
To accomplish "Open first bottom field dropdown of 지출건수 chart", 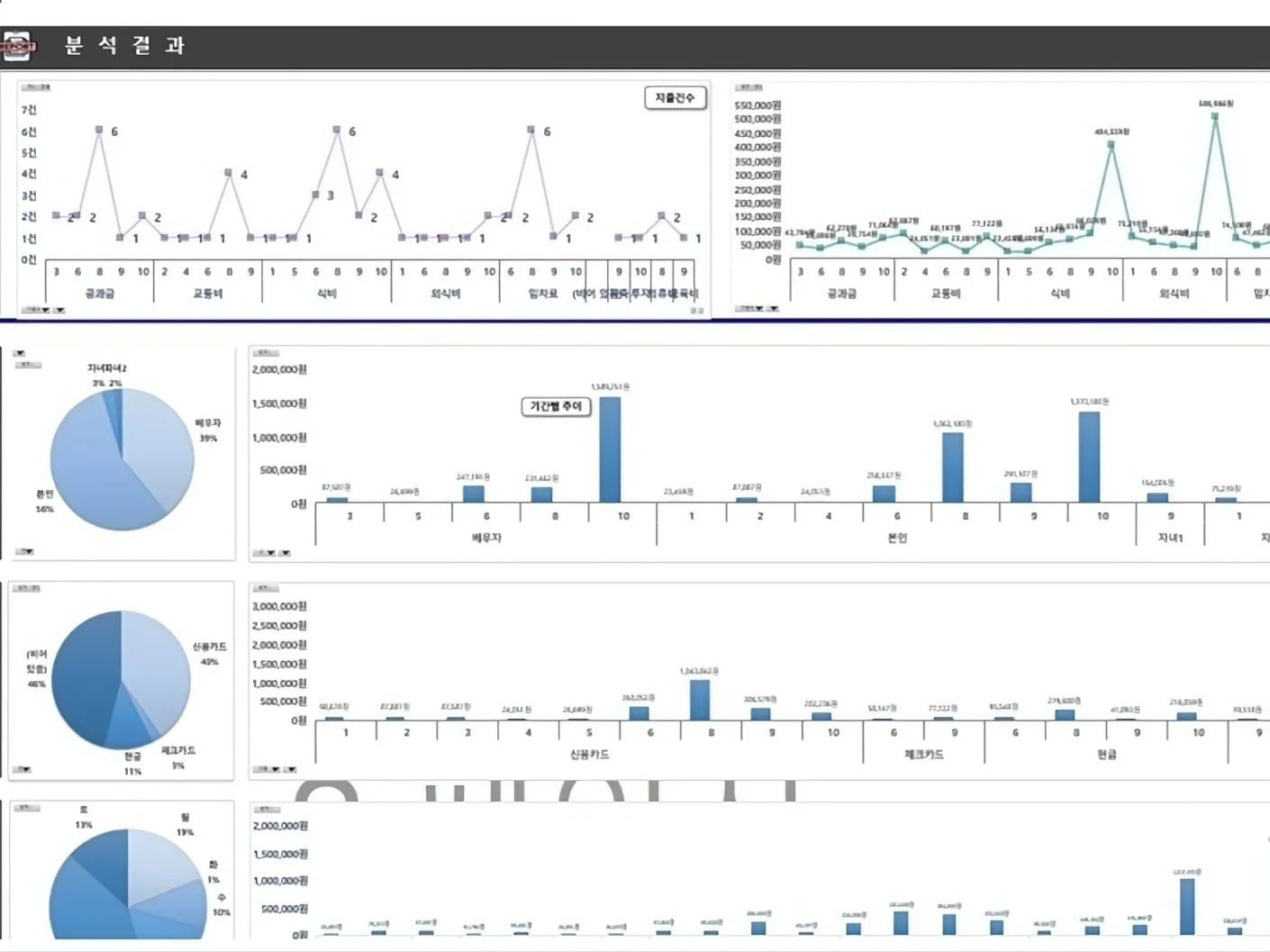I will pos(37,310).
